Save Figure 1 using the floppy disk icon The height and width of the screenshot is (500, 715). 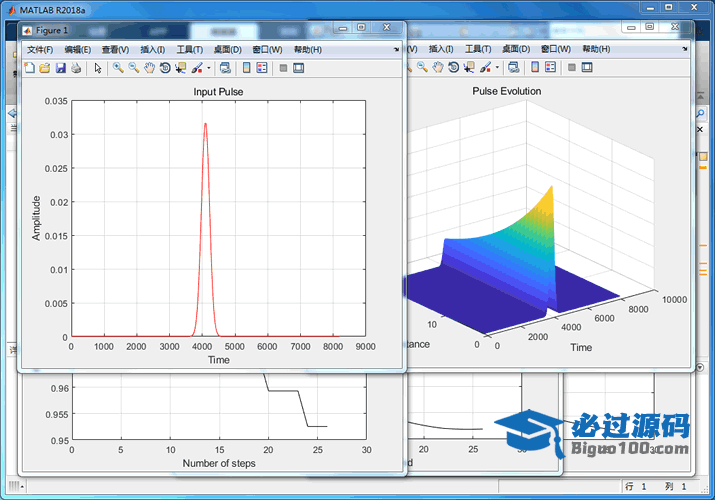point(60,68)
